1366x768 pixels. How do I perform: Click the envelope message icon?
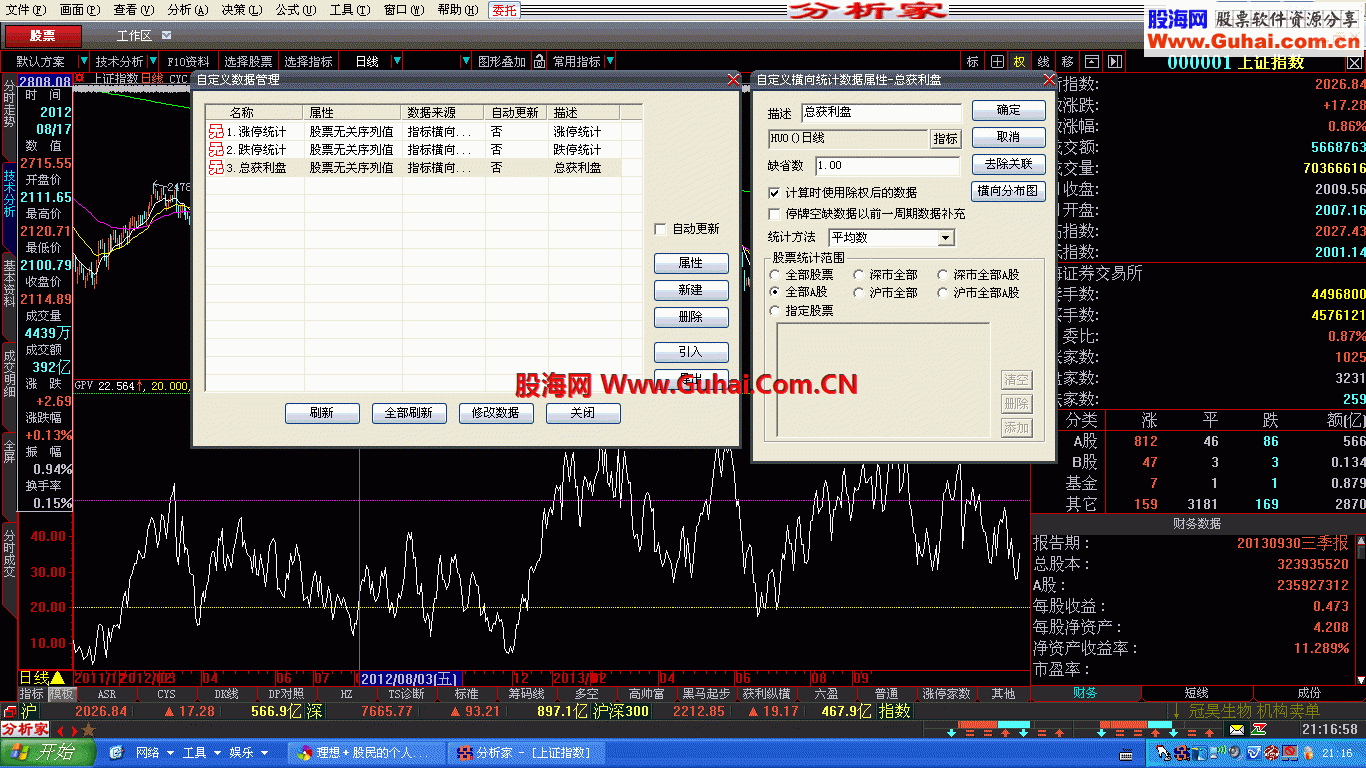[x=1236, y=731]
